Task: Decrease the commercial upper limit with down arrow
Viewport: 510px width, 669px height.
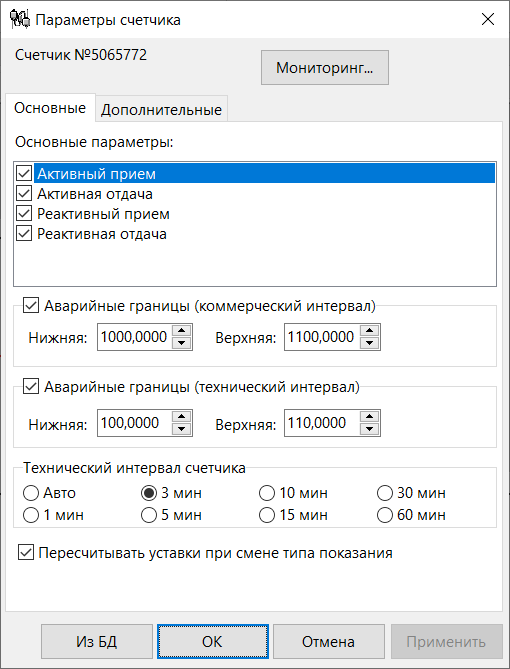Action: (x=370, y=343)
